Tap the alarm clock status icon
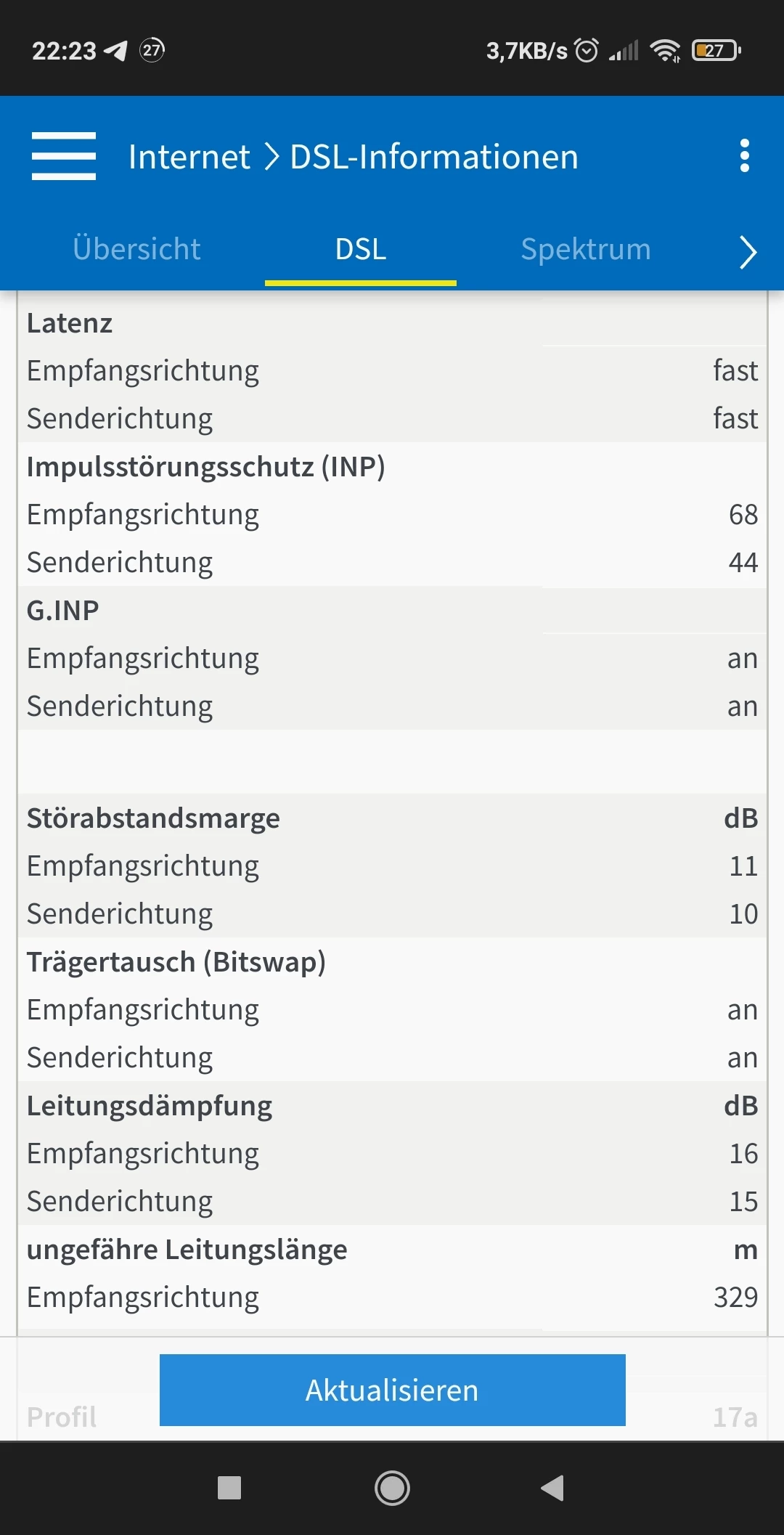The image size is (784, 1535). click(x=587, y=50)
